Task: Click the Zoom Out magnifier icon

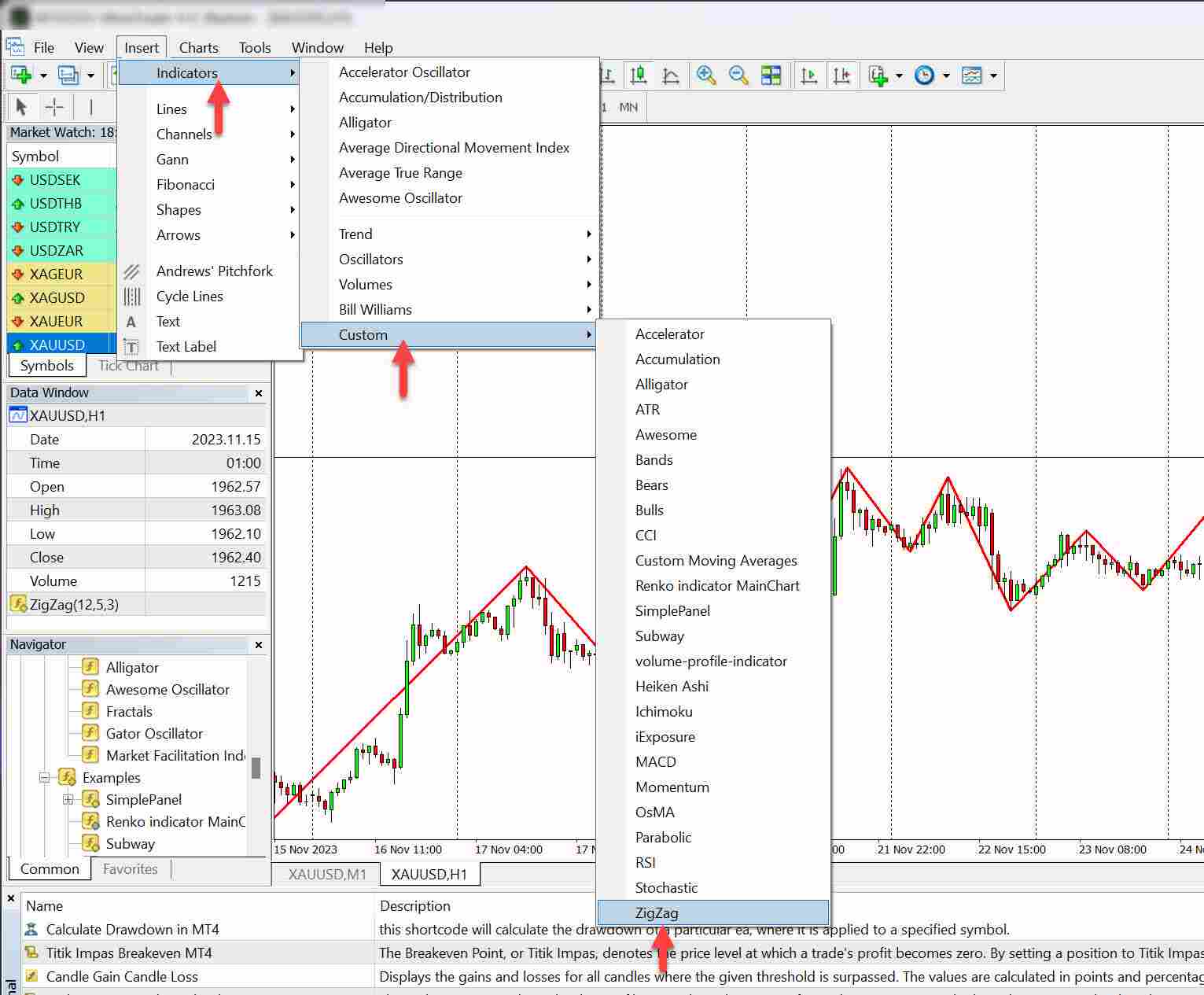Action: pyautogui.click(x=738, y=76)
